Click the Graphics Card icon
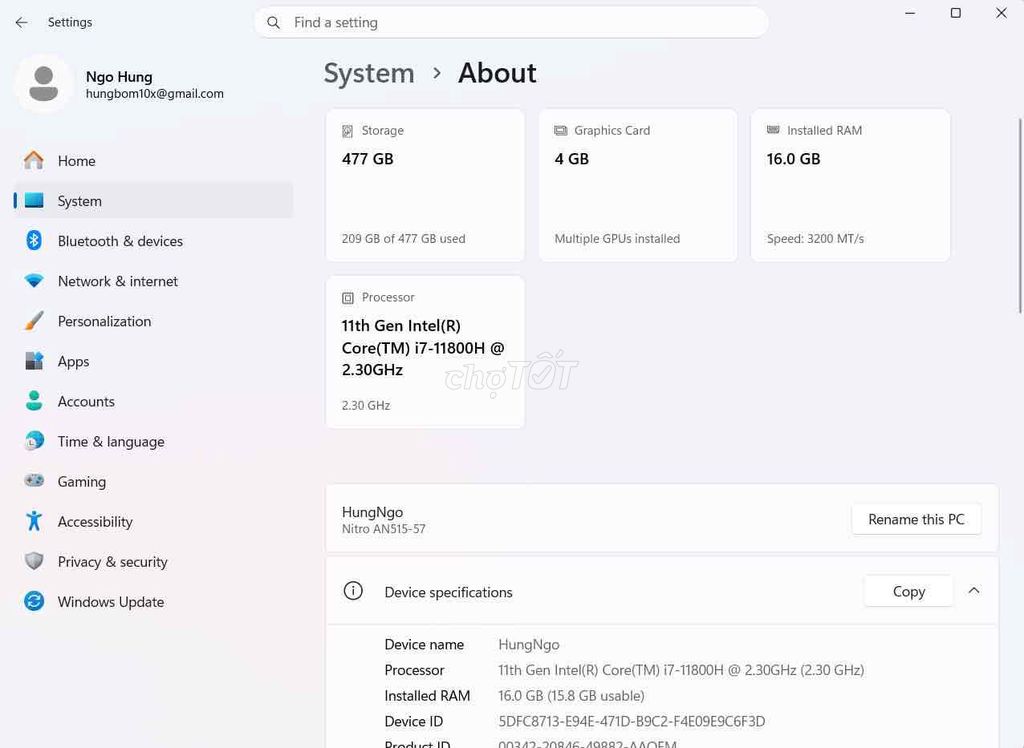This screenshot has height=748, width=1024. [560, 131]
